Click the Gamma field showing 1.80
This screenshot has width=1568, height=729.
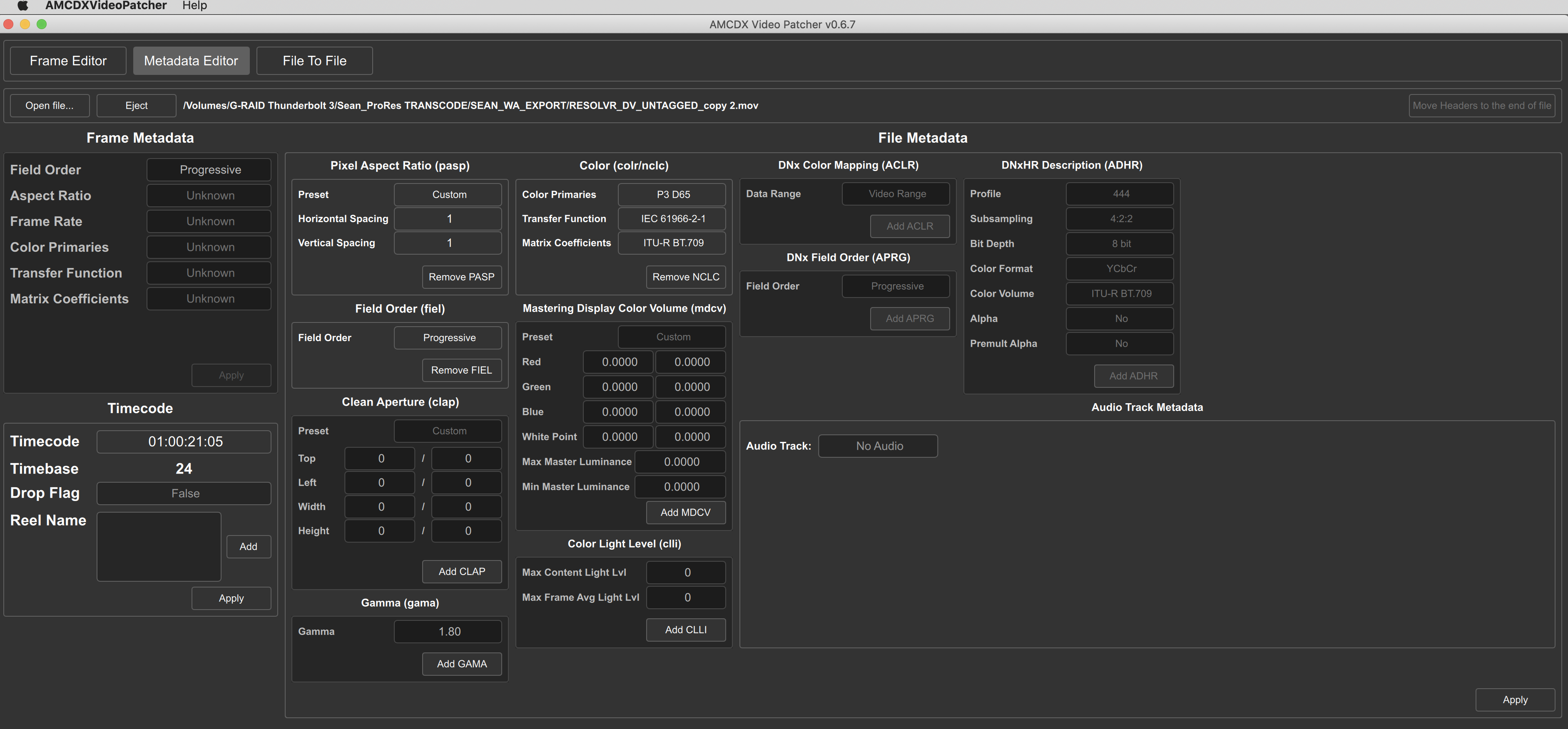(448, 632)
